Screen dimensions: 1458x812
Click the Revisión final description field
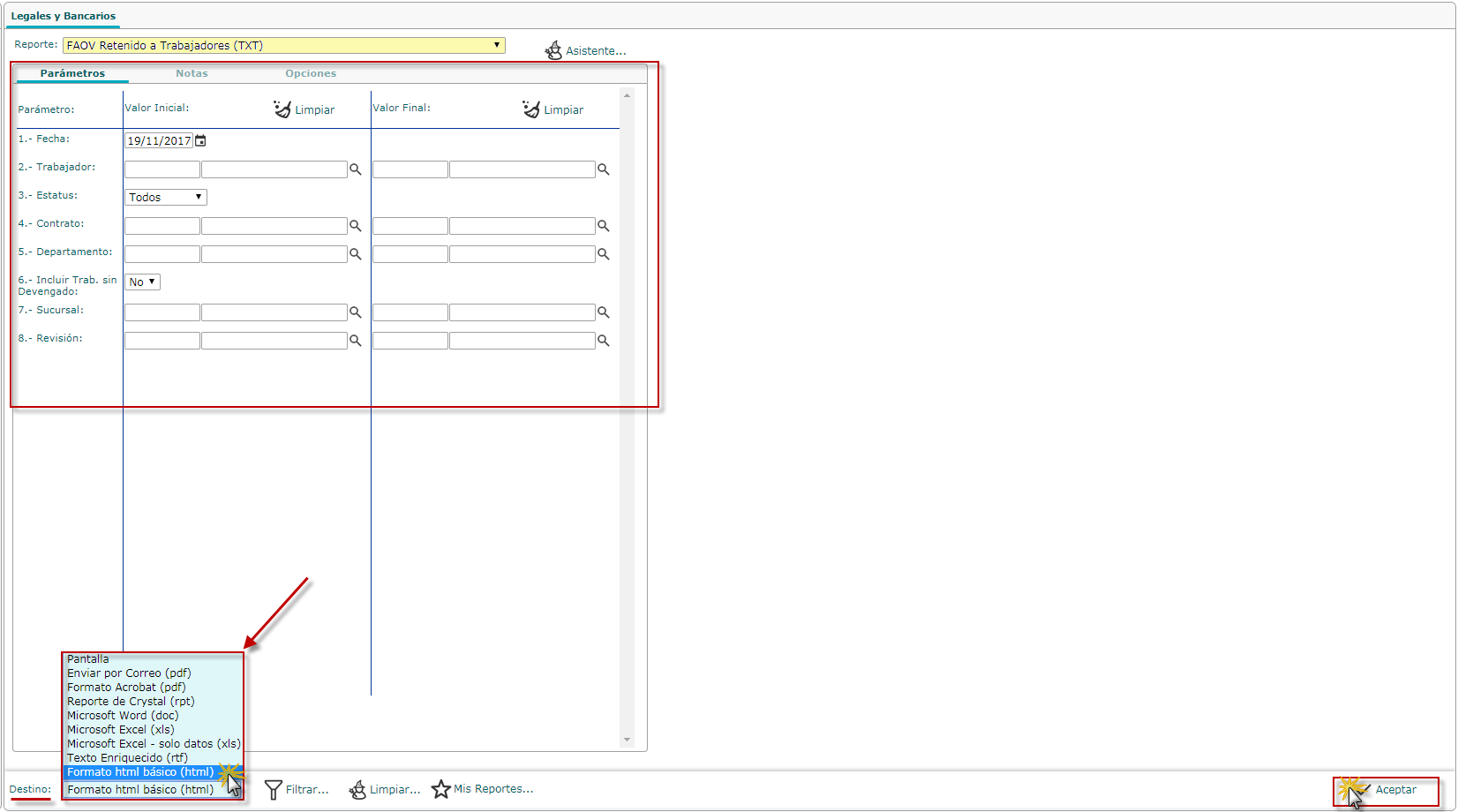coord(522,341)
